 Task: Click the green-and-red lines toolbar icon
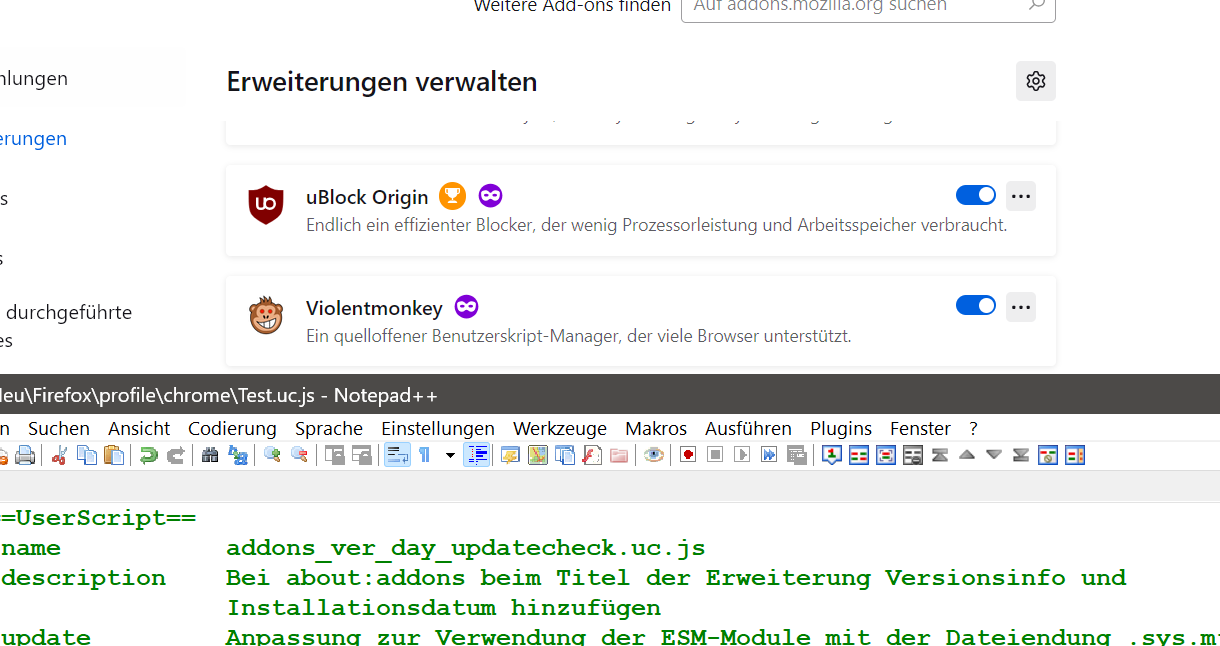[859, 455]
